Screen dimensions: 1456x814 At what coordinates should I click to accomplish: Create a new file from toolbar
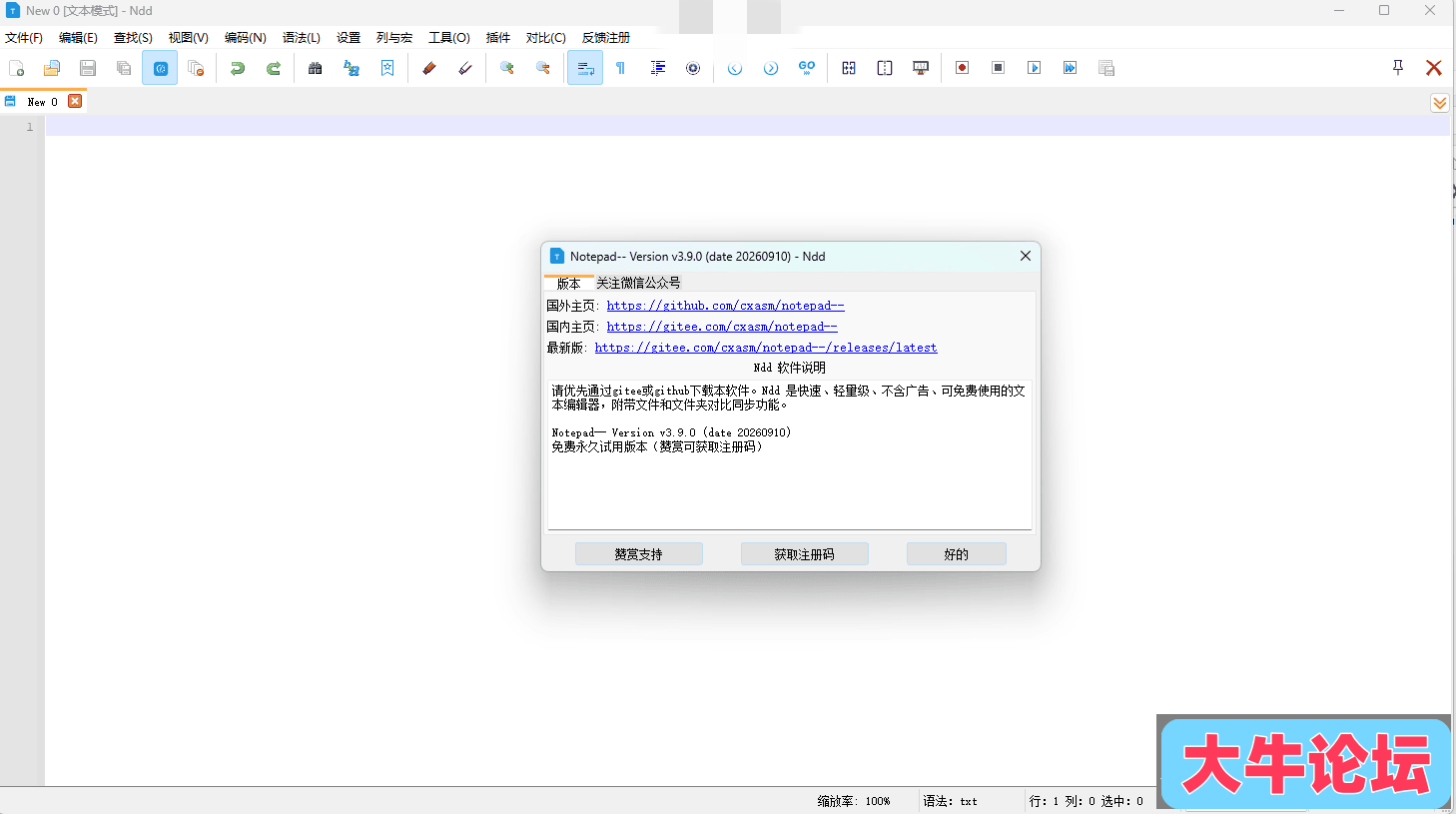click(16, 68)
